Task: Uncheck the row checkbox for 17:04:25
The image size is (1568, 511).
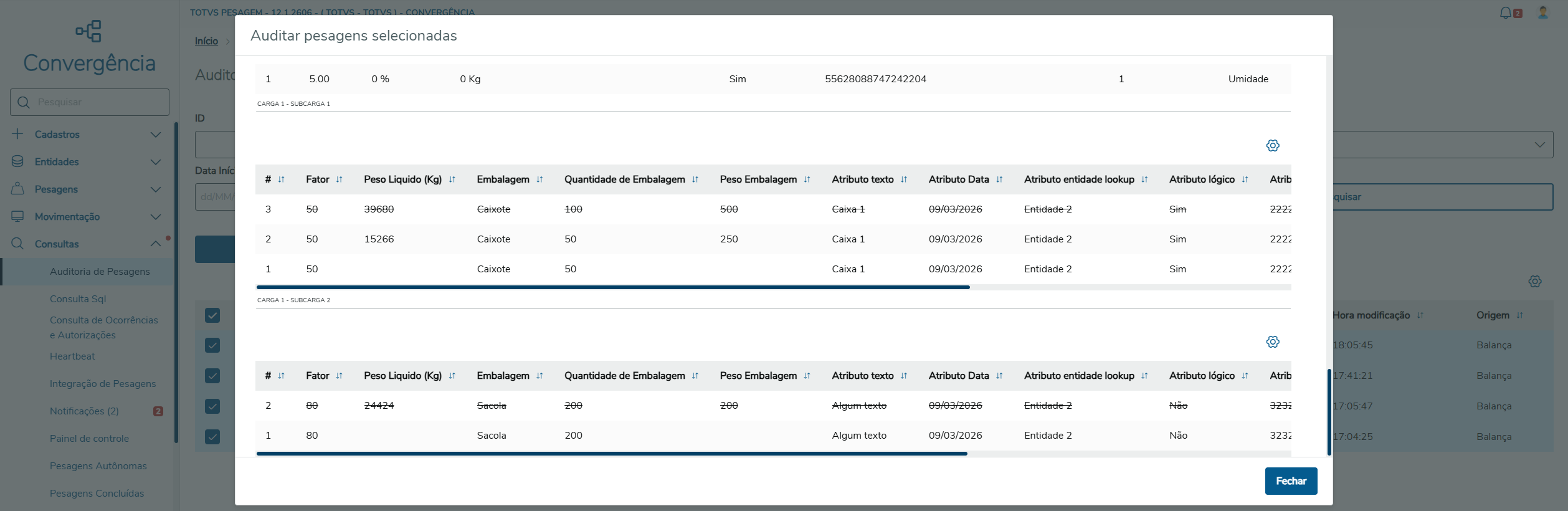Action: [212, 437]
